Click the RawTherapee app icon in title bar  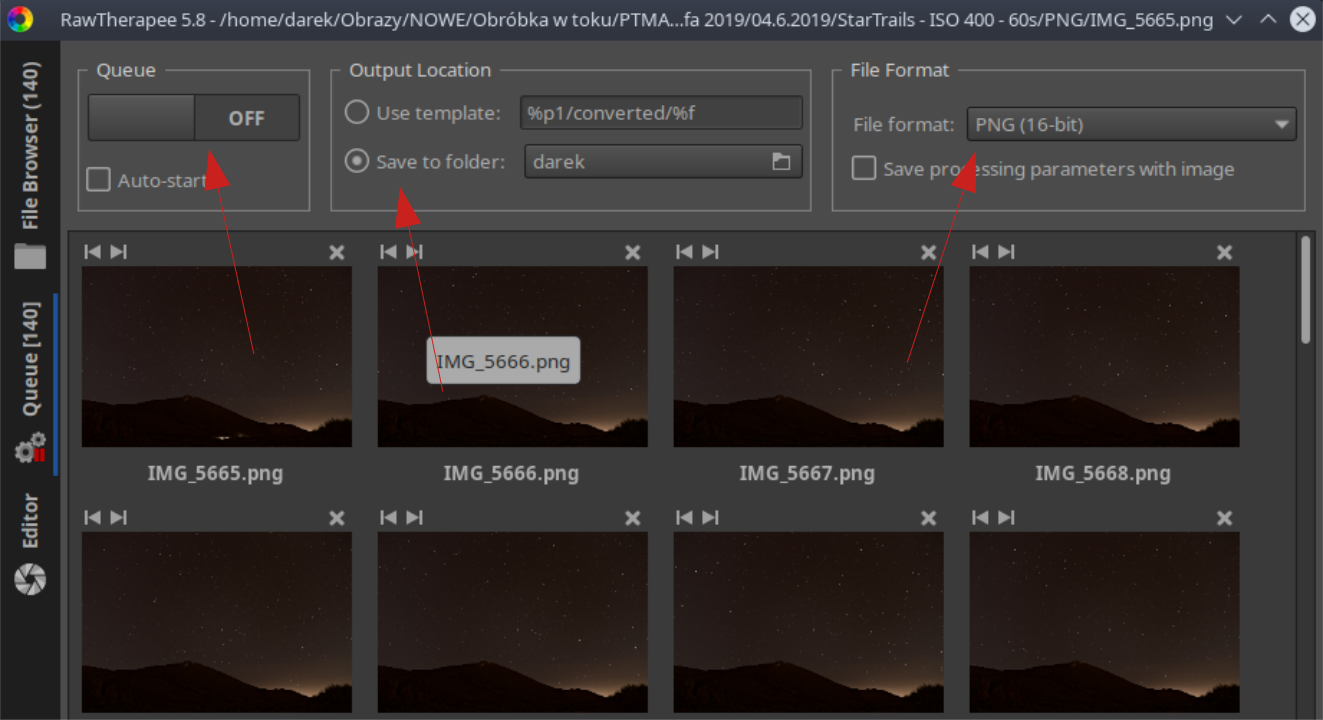[20, 19]
